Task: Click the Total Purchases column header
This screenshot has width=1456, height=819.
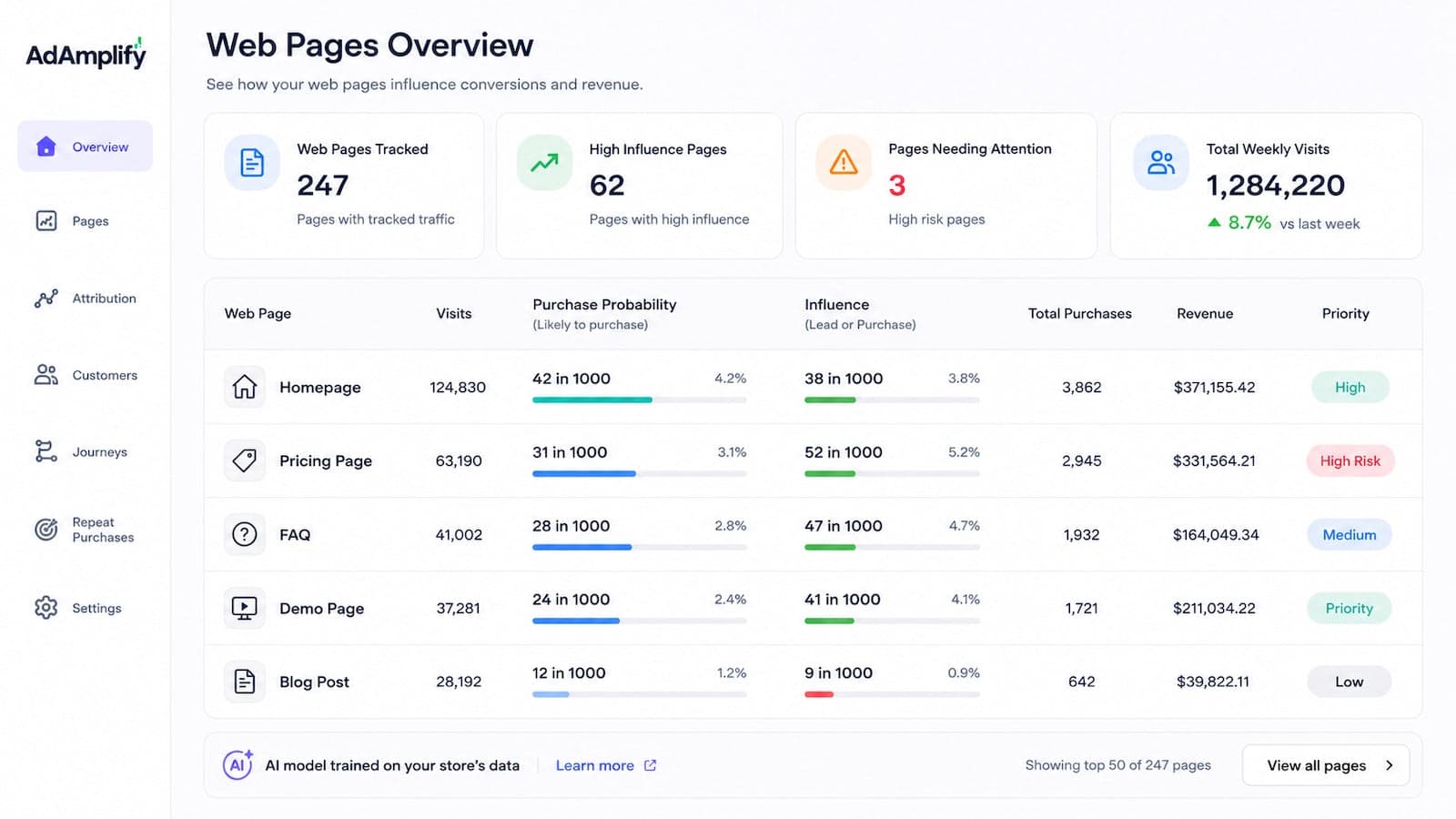Action: pos(1080,313)
